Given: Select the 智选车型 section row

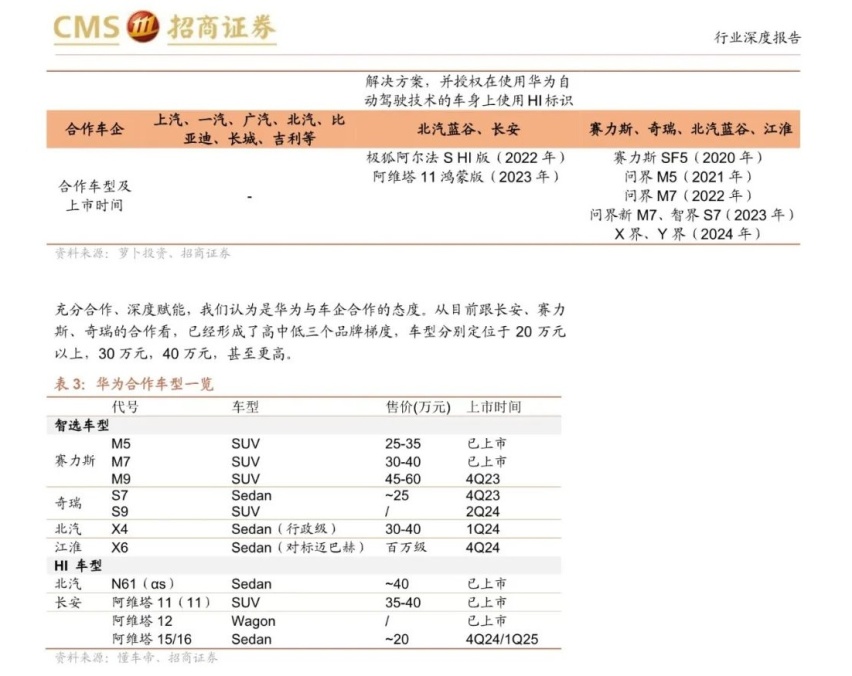Looking at the screenshot, I should tap(303, 425).
